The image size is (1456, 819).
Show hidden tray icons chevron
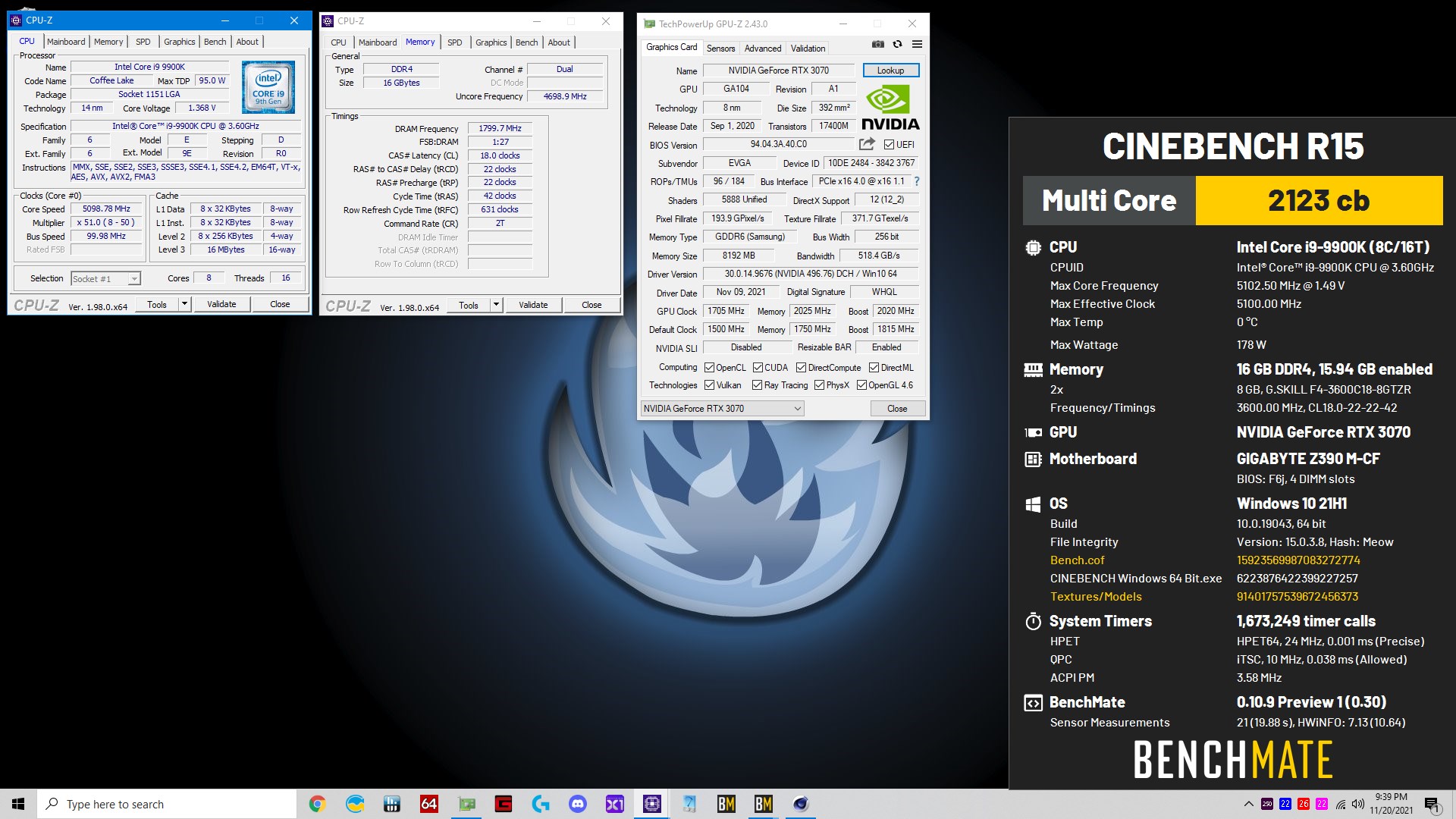[1248, 804]
